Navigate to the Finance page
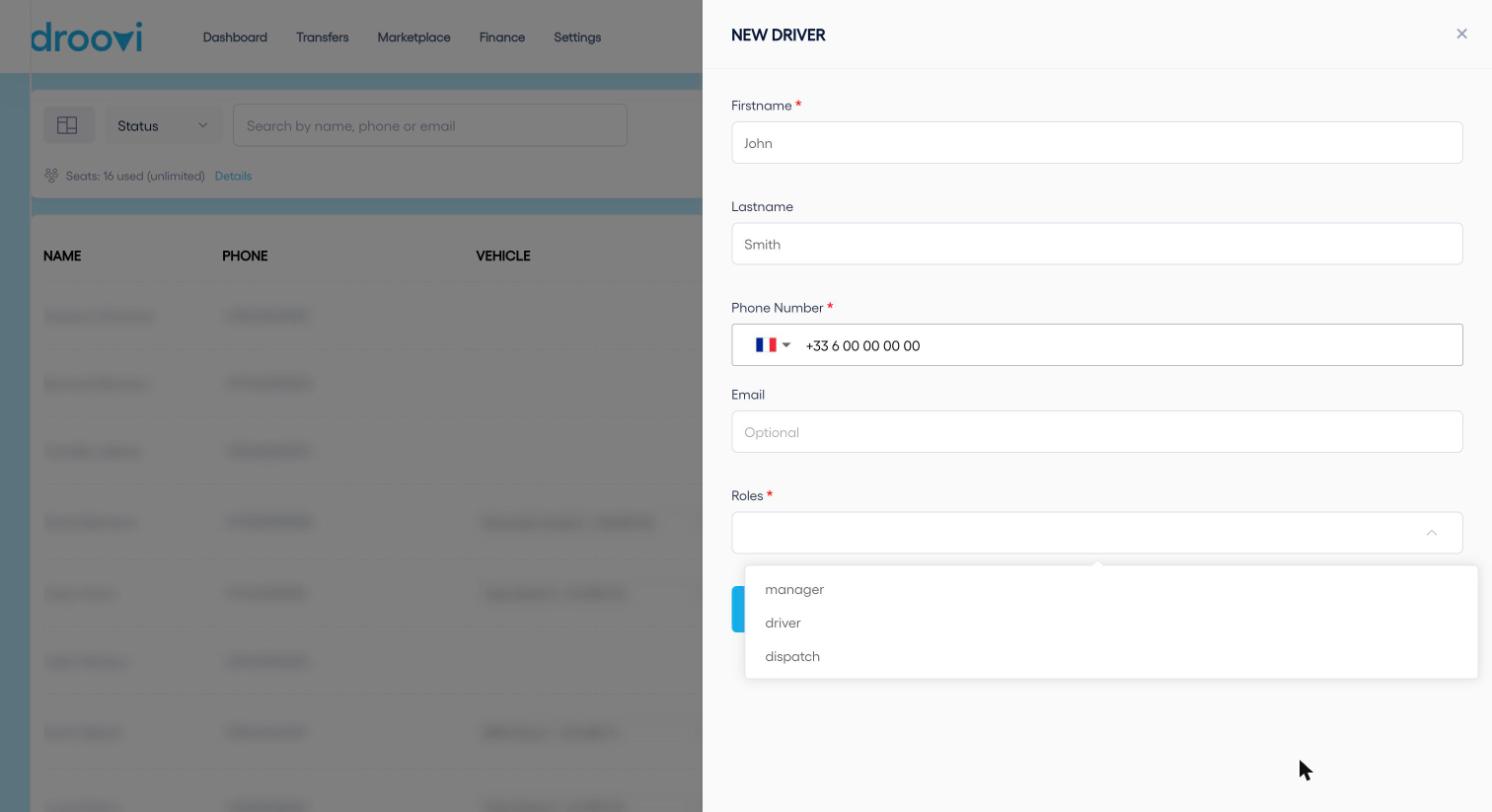Screen dimensions: 1492x812 (x=502, y=37)
